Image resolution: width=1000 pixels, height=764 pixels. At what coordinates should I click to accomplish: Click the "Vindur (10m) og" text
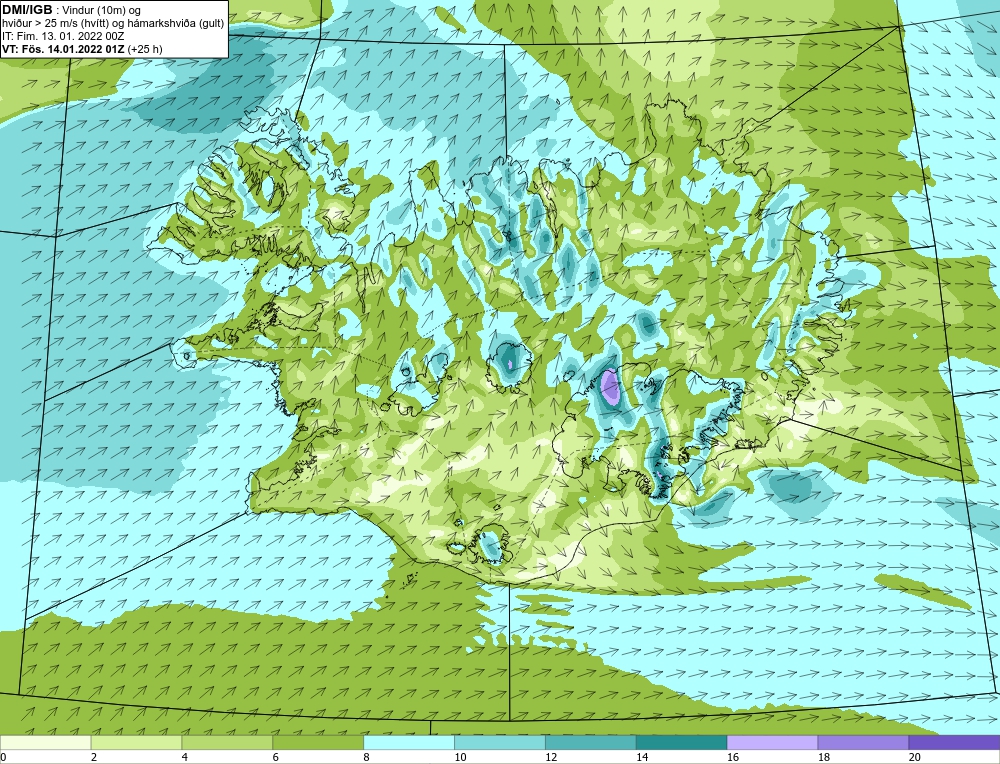click(101, 11)
